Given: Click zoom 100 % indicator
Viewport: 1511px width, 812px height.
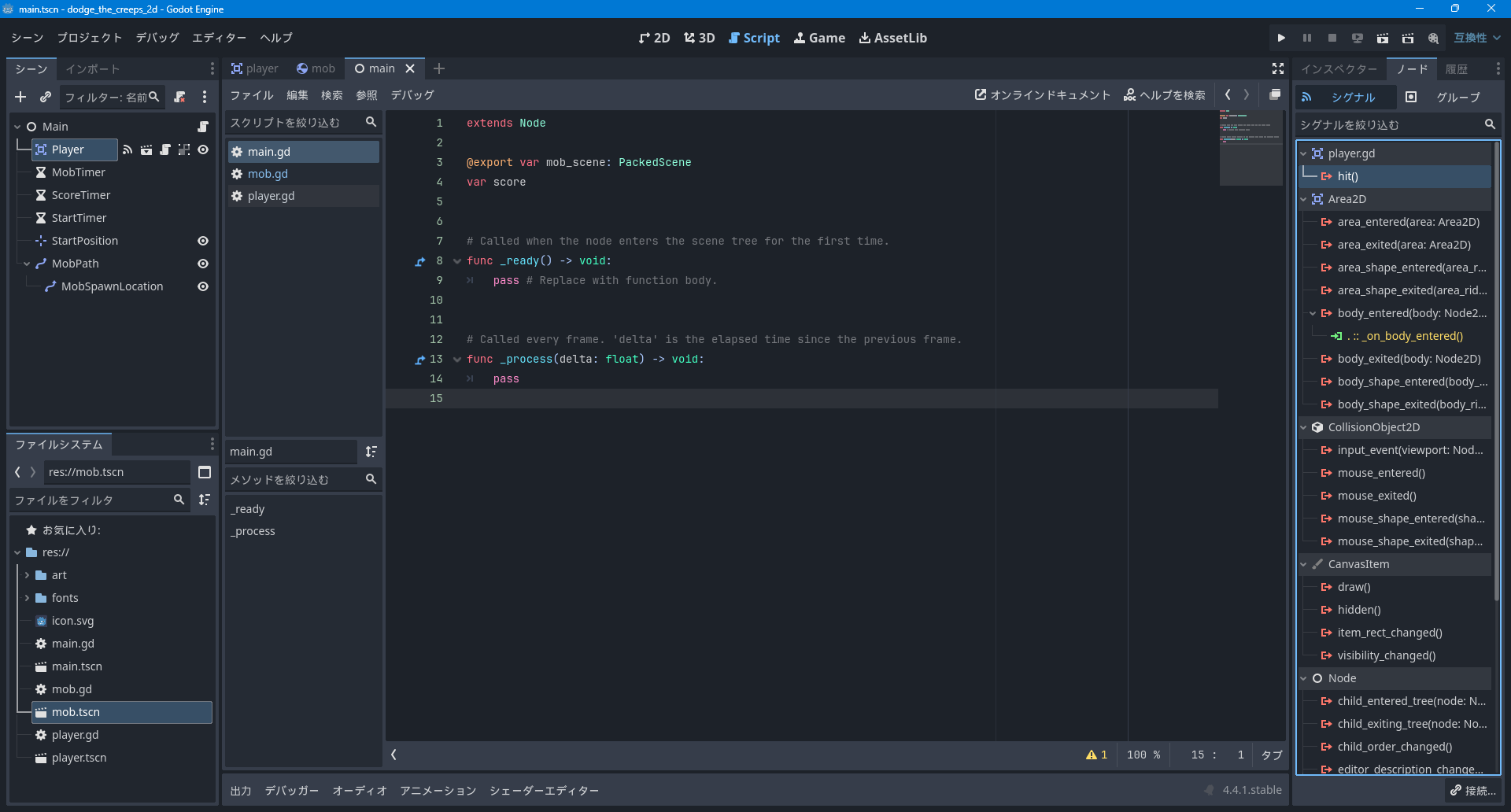Looking at the screenshot, I should [1143, 755].
